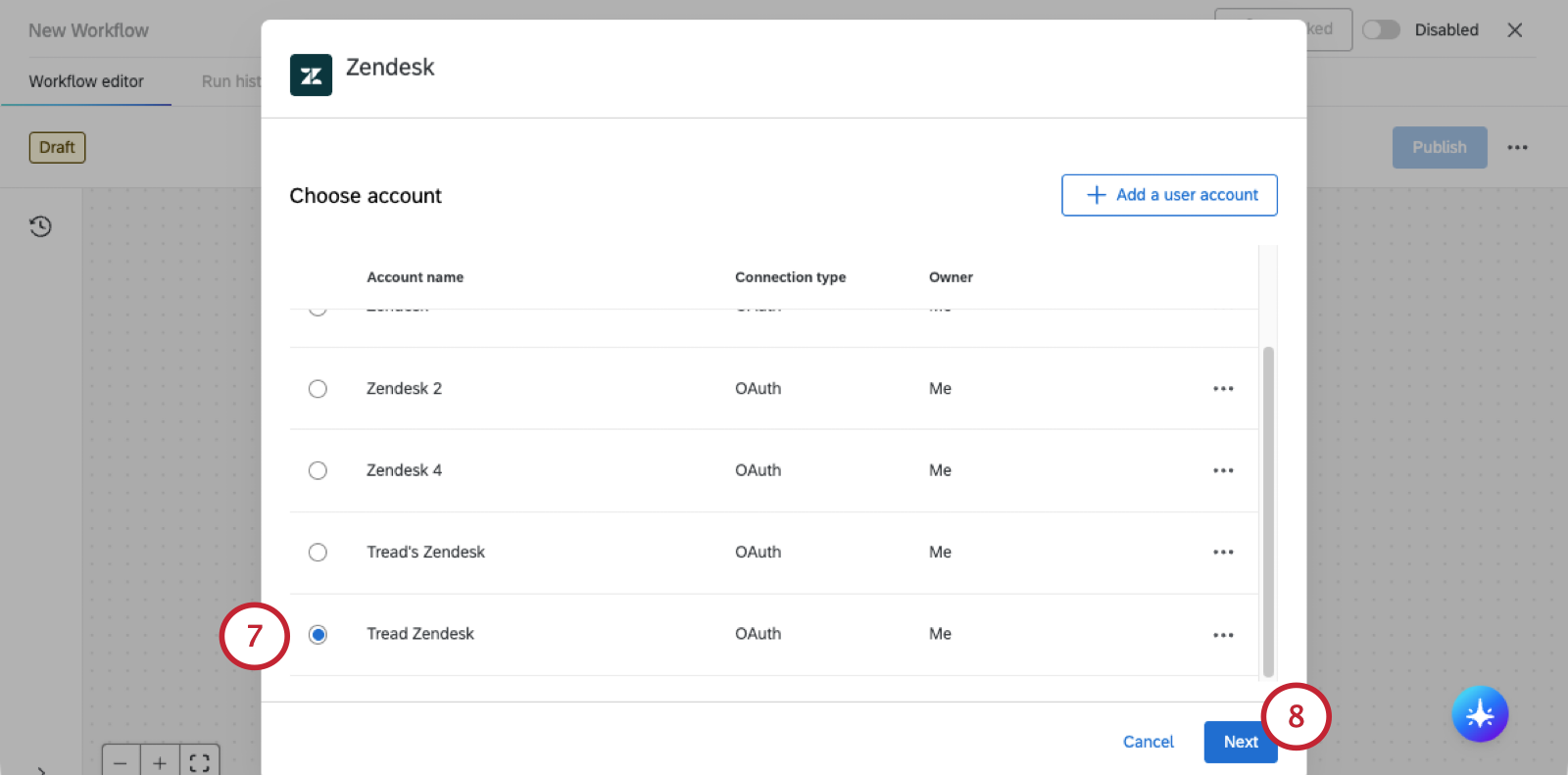This screenshot has height=775, width=1568.
Task: Click OAuth in the Zendesk 2 row
Action: point(759,389)
